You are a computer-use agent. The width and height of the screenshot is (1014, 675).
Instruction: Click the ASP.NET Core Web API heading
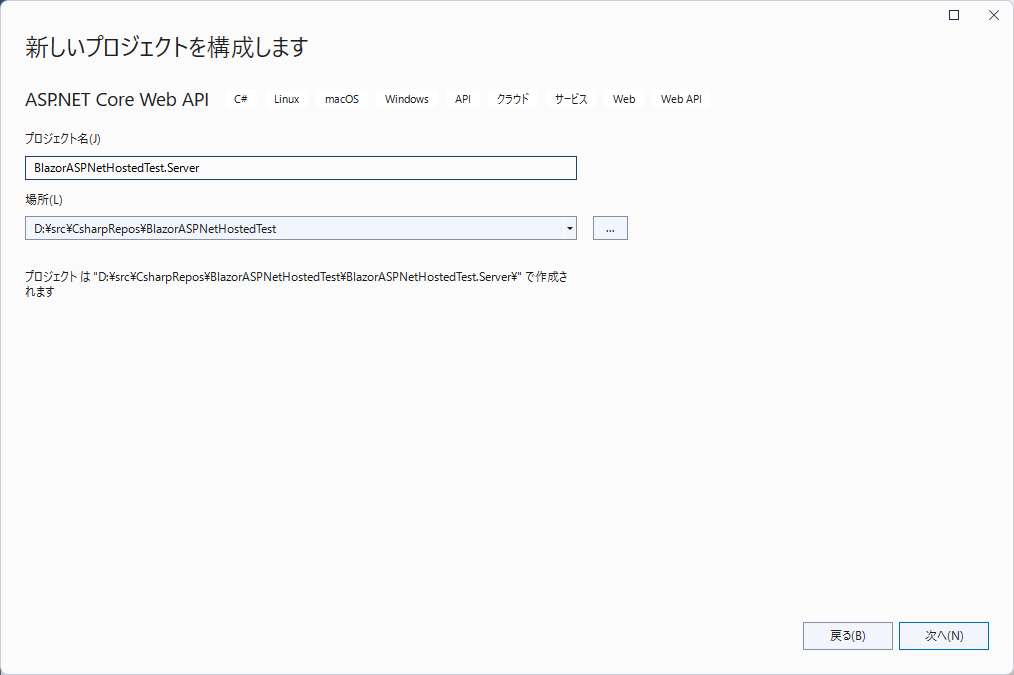117,100
